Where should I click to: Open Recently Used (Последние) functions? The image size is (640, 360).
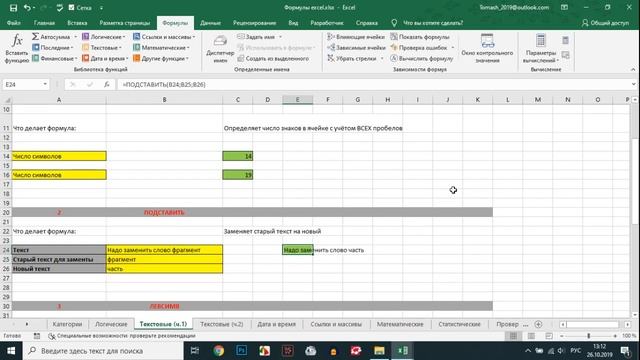point(53,48)
